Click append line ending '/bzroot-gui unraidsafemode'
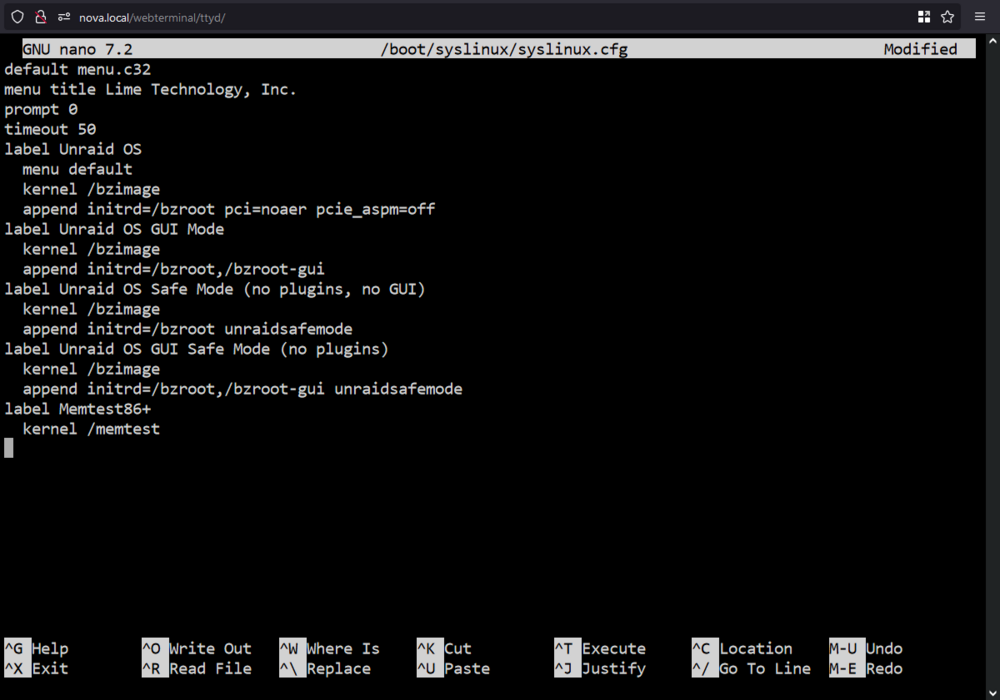 242,389
